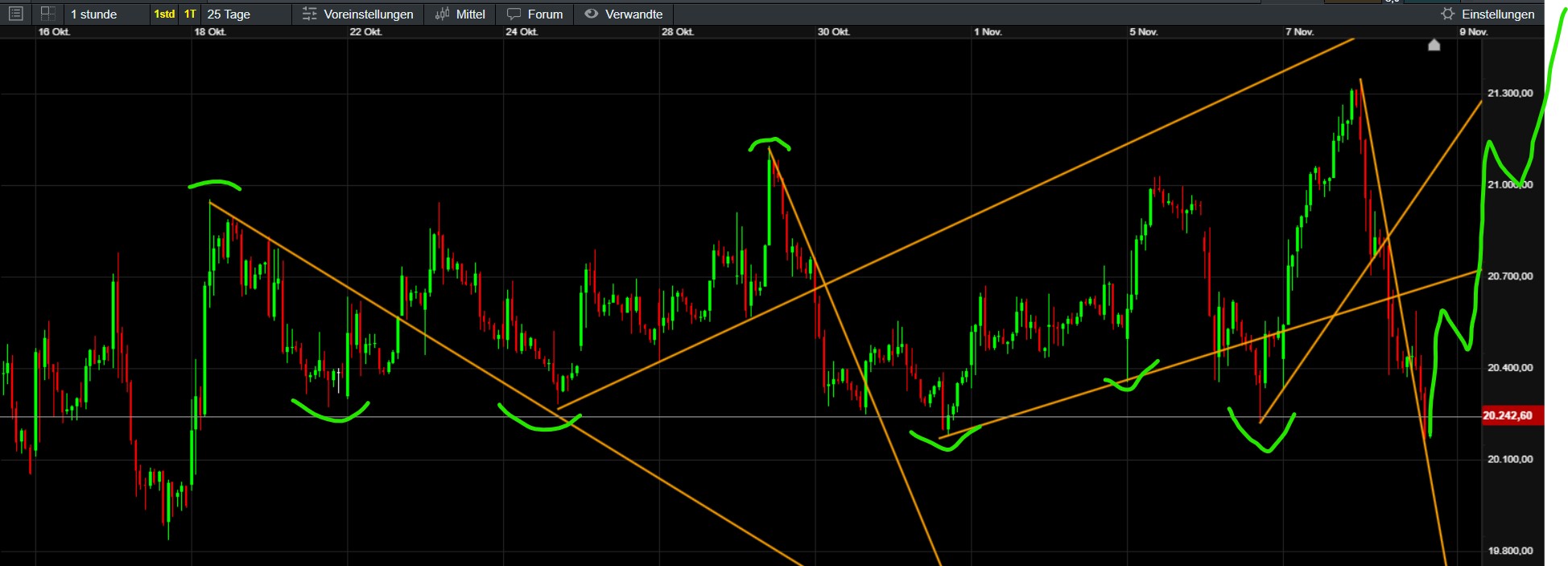1568x566 pixels.
Task: Click the '24 Okt.' date label on time axis
Action: pyautogui.click(x=522, y=32)
